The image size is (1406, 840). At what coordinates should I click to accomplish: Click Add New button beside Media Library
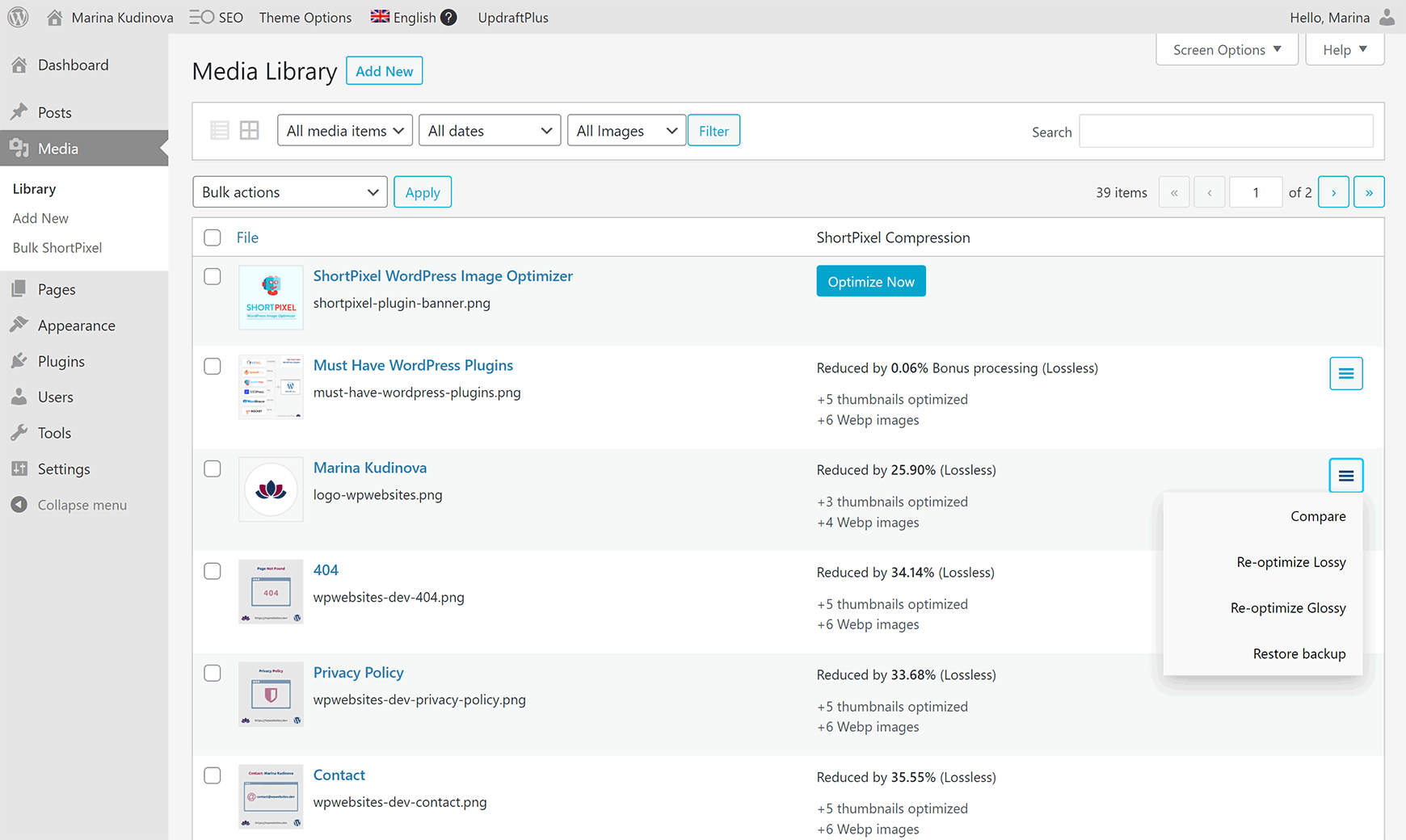click(384, 71)
